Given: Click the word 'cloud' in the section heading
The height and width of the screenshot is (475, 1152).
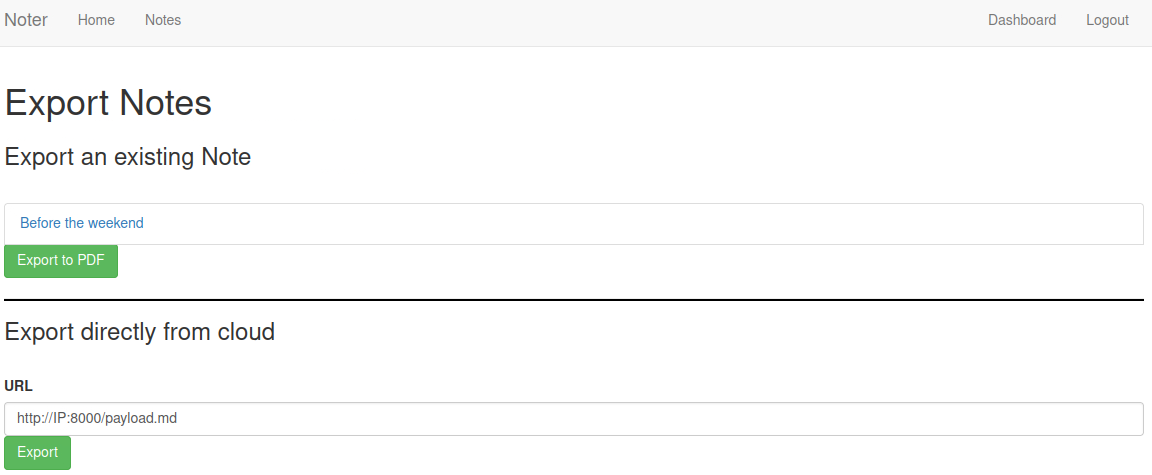Looking at the screenshot, I should [246, 331].
